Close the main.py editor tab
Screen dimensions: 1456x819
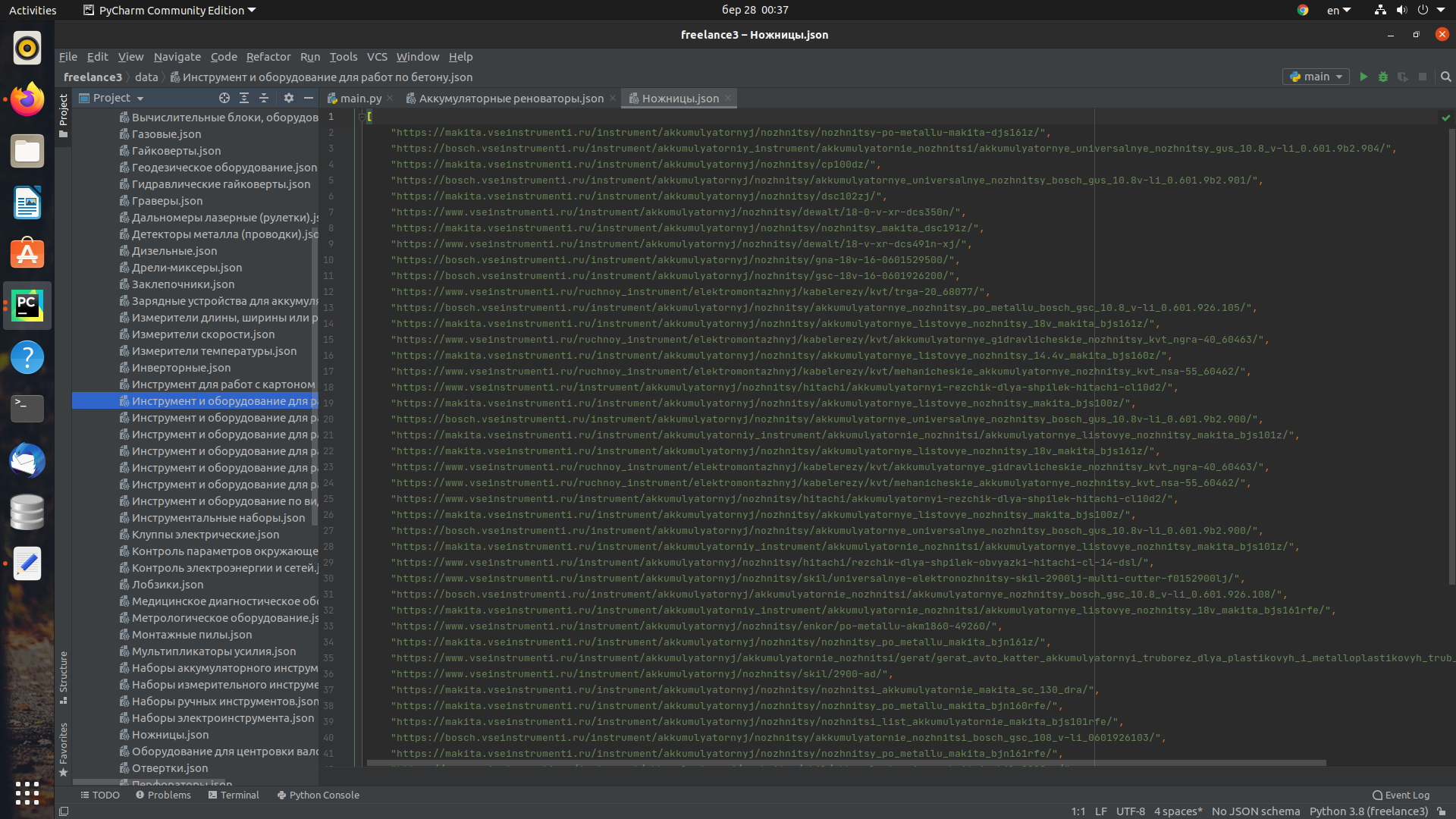[390, 98]
